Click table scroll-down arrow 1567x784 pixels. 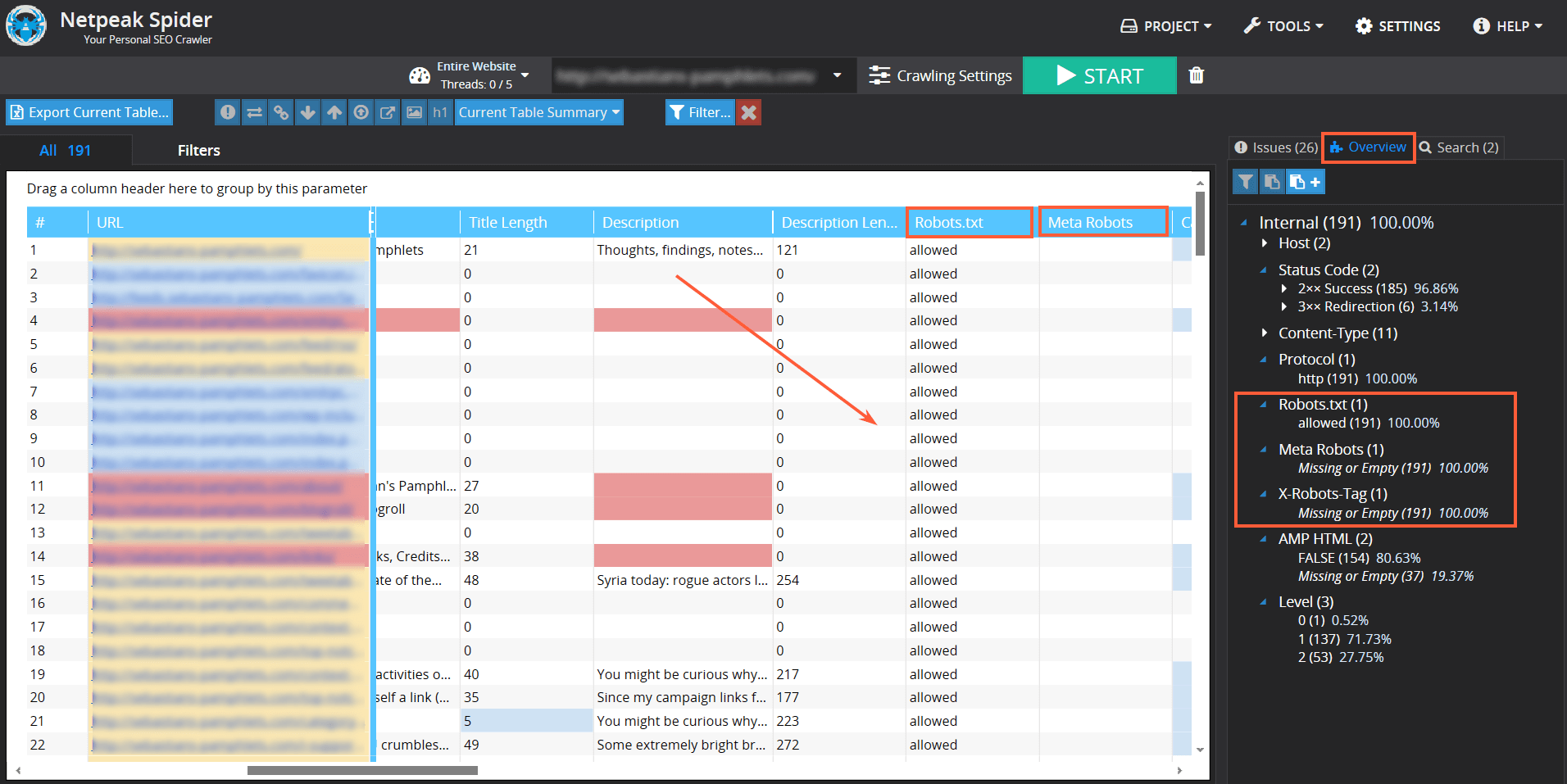[x=1200, y=750]
